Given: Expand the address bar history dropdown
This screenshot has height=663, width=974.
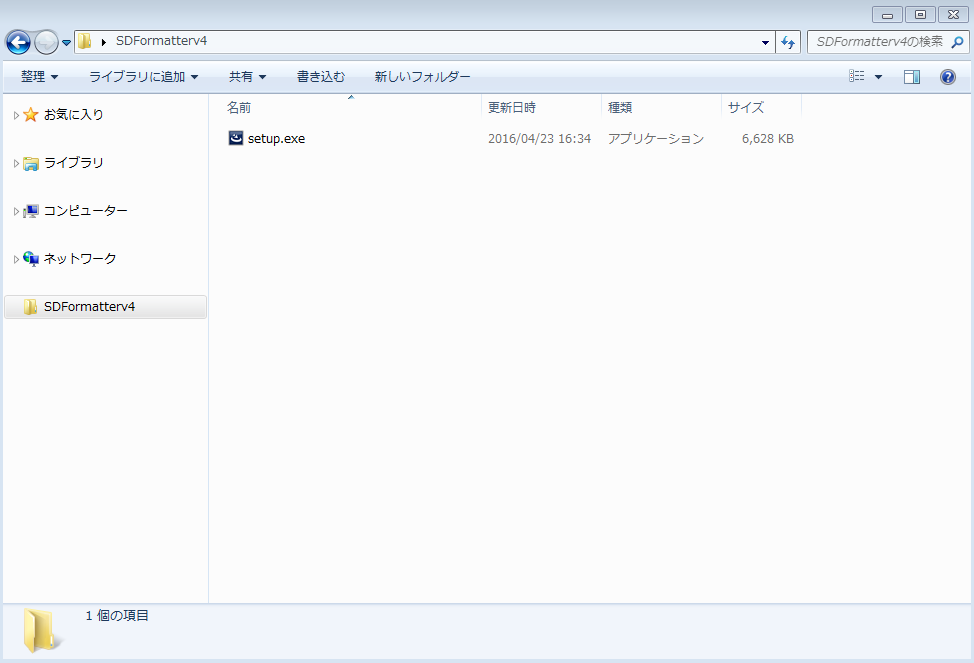Looking at the screenshot, I should pyautogui.click(x=765, y=42).
